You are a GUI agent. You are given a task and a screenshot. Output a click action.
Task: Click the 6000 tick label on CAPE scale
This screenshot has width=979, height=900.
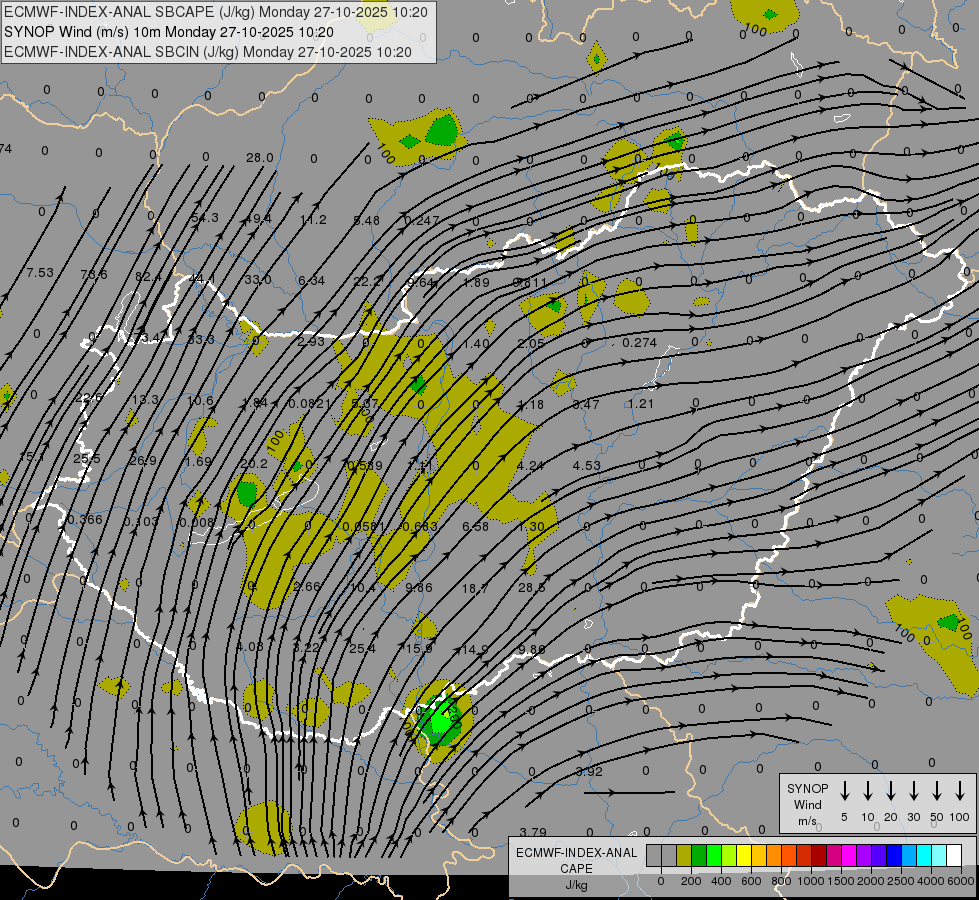click(x=960, y=881)
